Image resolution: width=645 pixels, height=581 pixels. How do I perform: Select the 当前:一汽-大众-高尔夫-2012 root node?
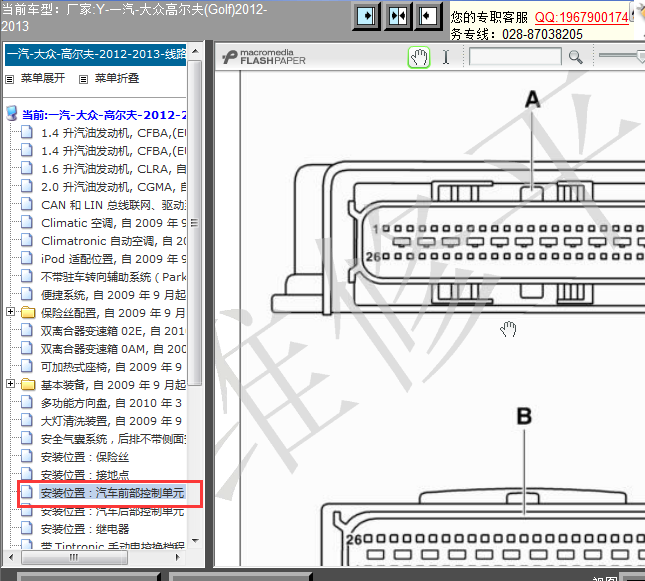(104, 115)
